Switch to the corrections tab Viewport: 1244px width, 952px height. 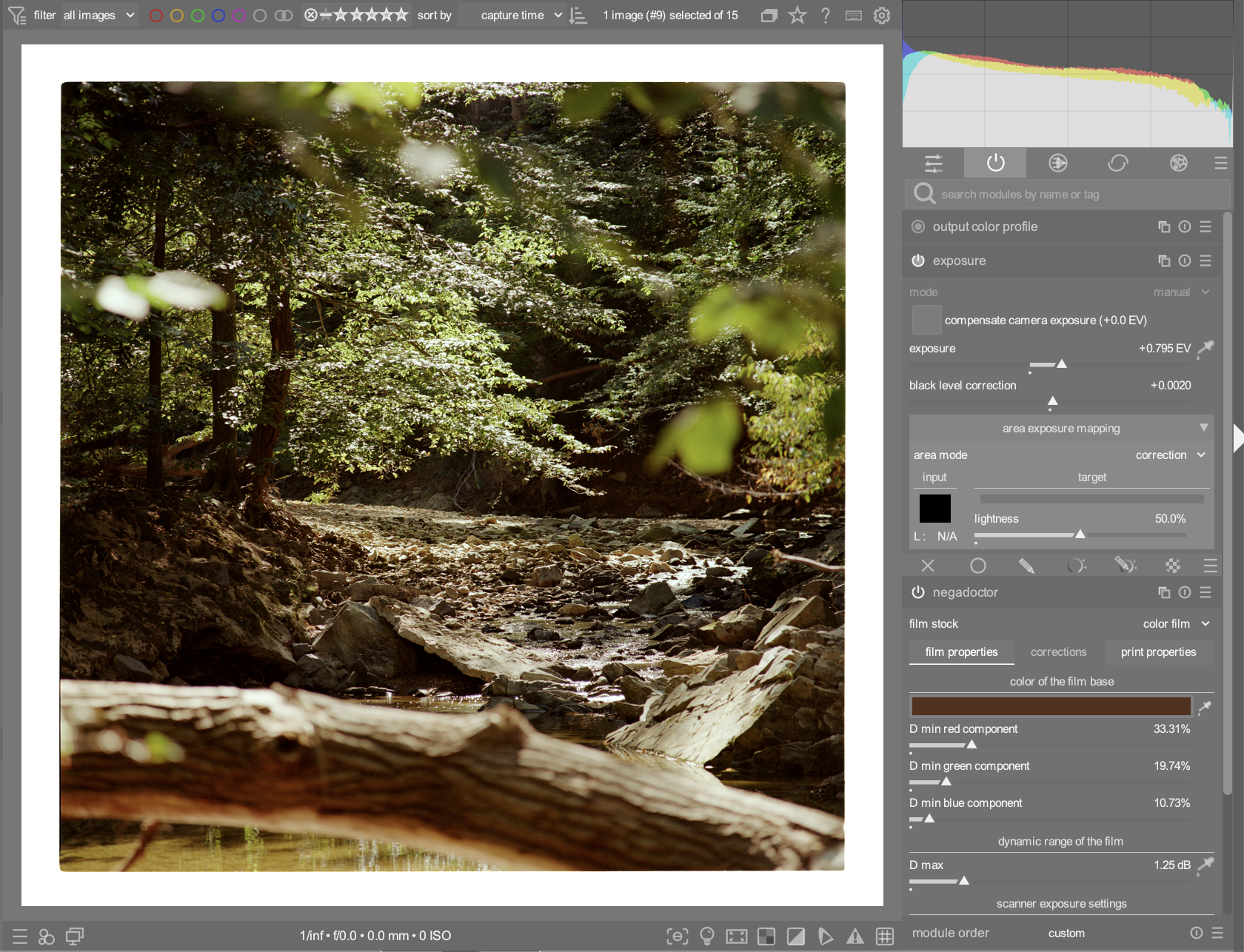tap(1058, 651)
